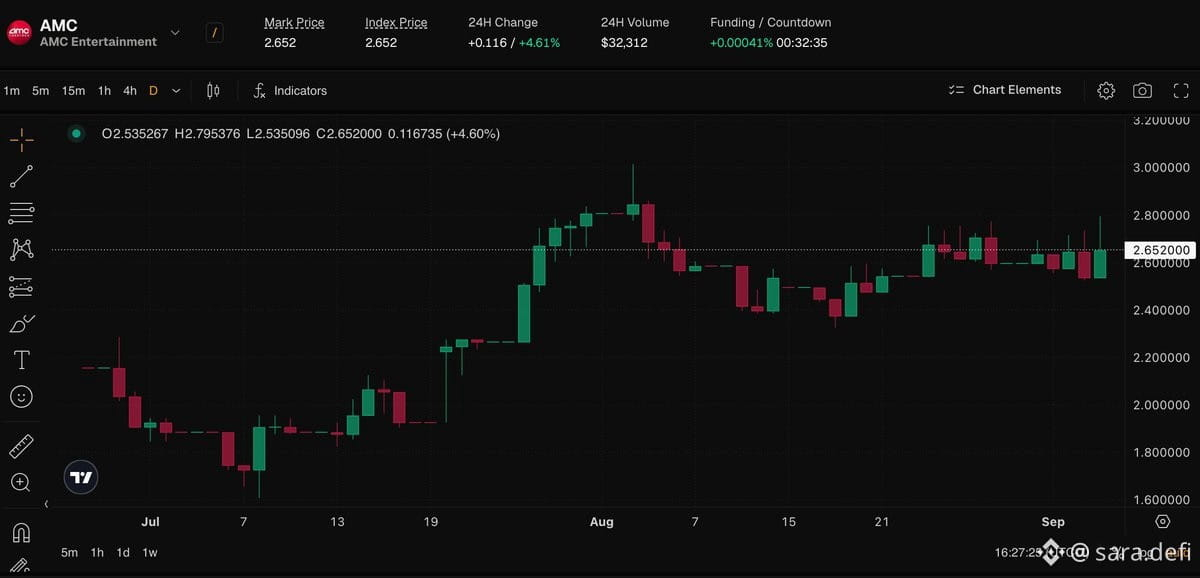
Task: Switch to the 15m timeframe
Action: tap(73, 91)
